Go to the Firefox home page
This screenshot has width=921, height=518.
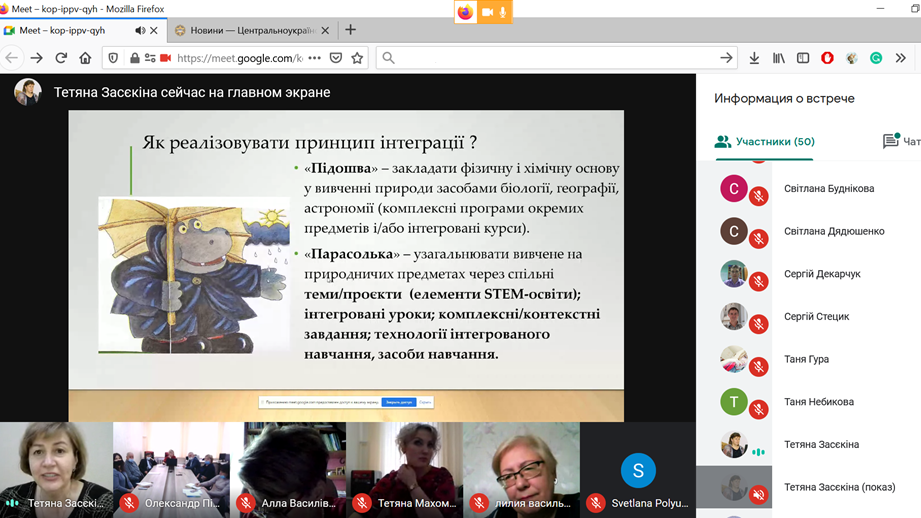point(85,58)
